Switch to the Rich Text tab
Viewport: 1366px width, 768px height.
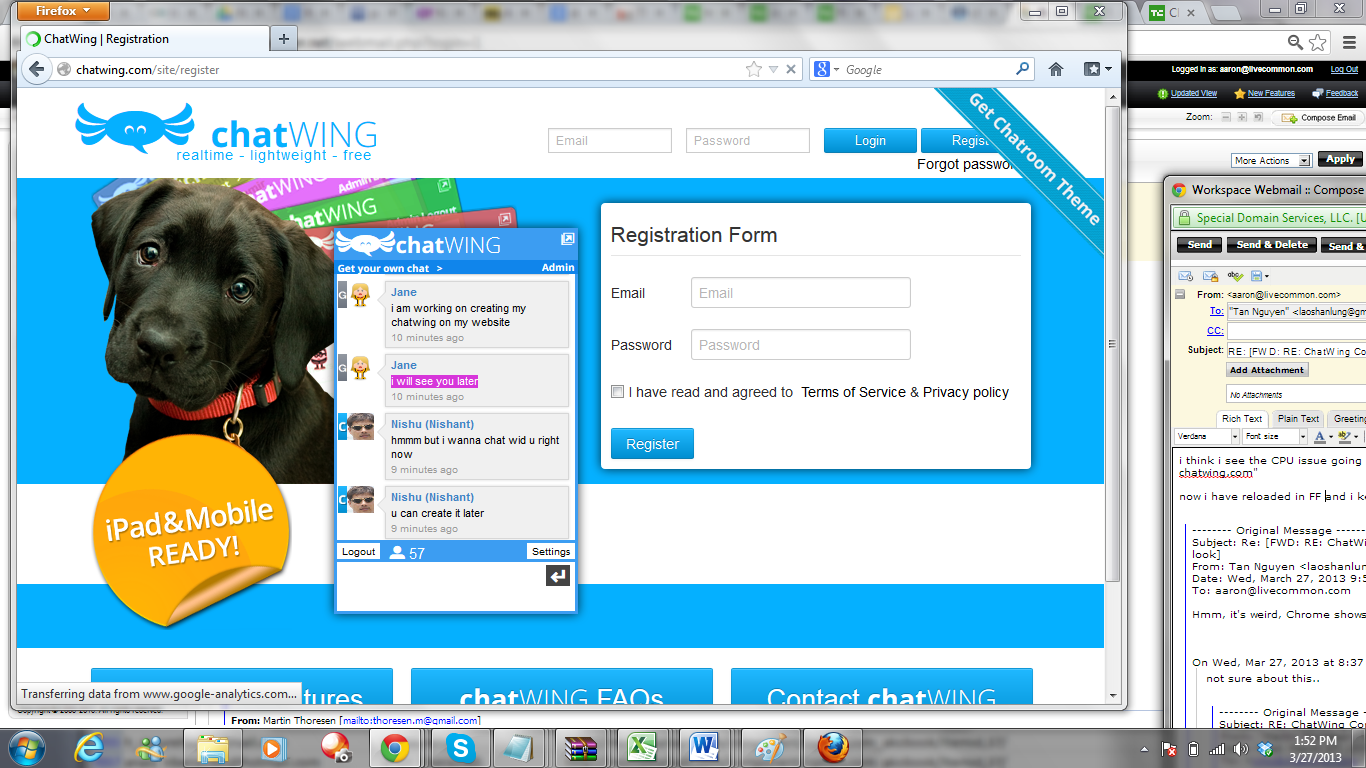(x=1242, y=419)
